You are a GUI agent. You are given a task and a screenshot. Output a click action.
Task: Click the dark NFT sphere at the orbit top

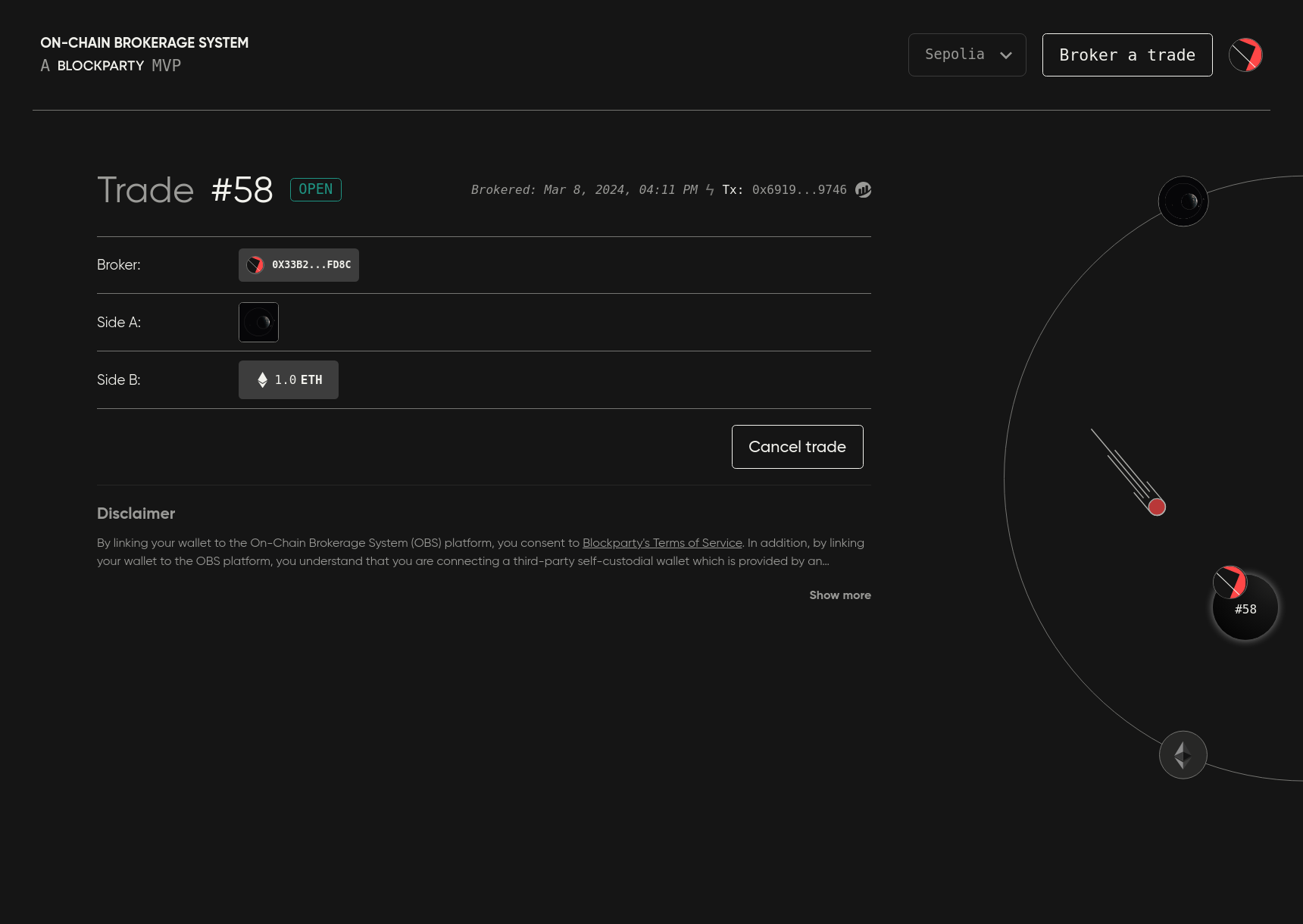click(1183, 201)
